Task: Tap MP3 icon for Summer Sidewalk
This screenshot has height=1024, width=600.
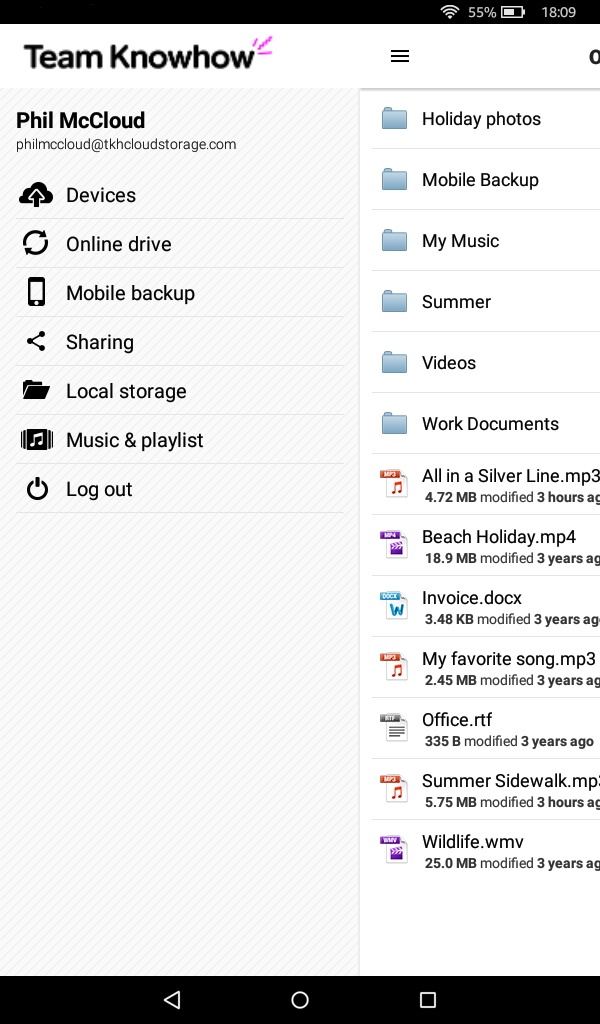Action: (394, 788)
